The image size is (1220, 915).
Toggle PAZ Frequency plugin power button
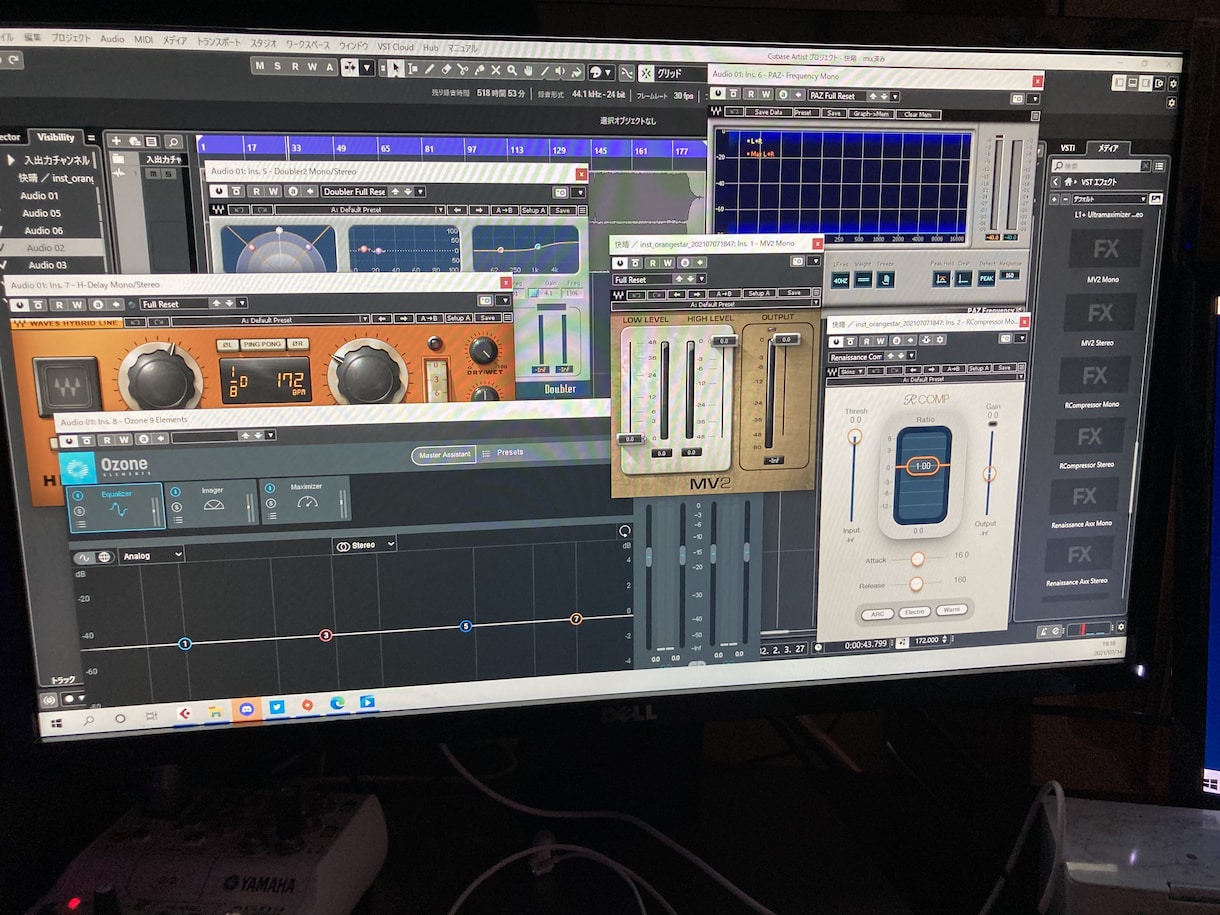(719, 95)
